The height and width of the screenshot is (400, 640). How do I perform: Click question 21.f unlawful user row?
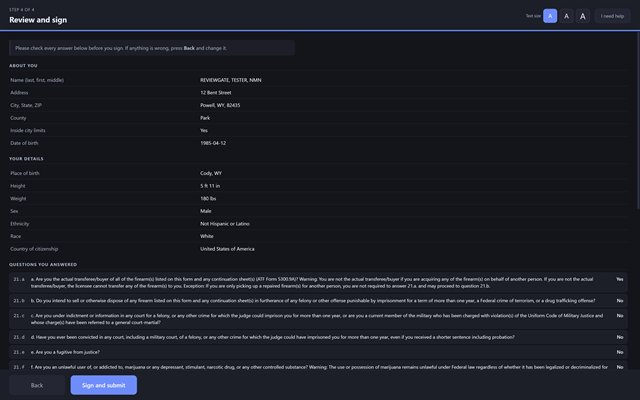[x=318, y=366]
